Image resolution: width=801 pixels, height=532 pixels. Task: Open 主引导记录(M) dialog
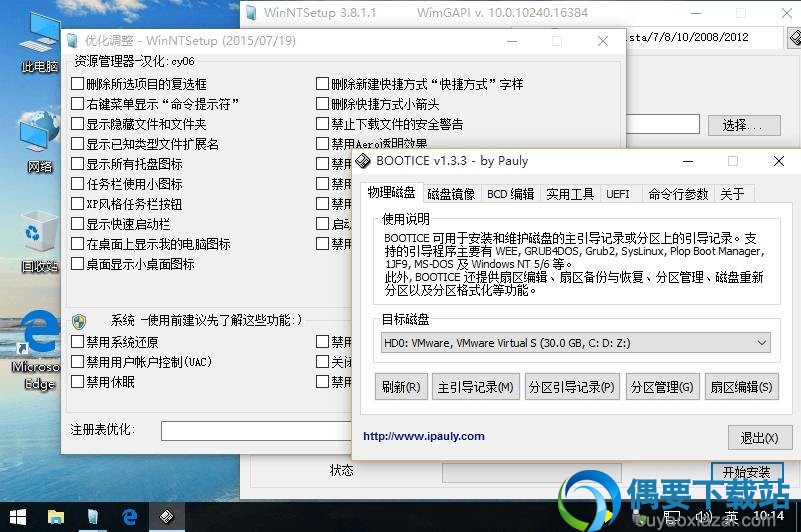(476, 387)
